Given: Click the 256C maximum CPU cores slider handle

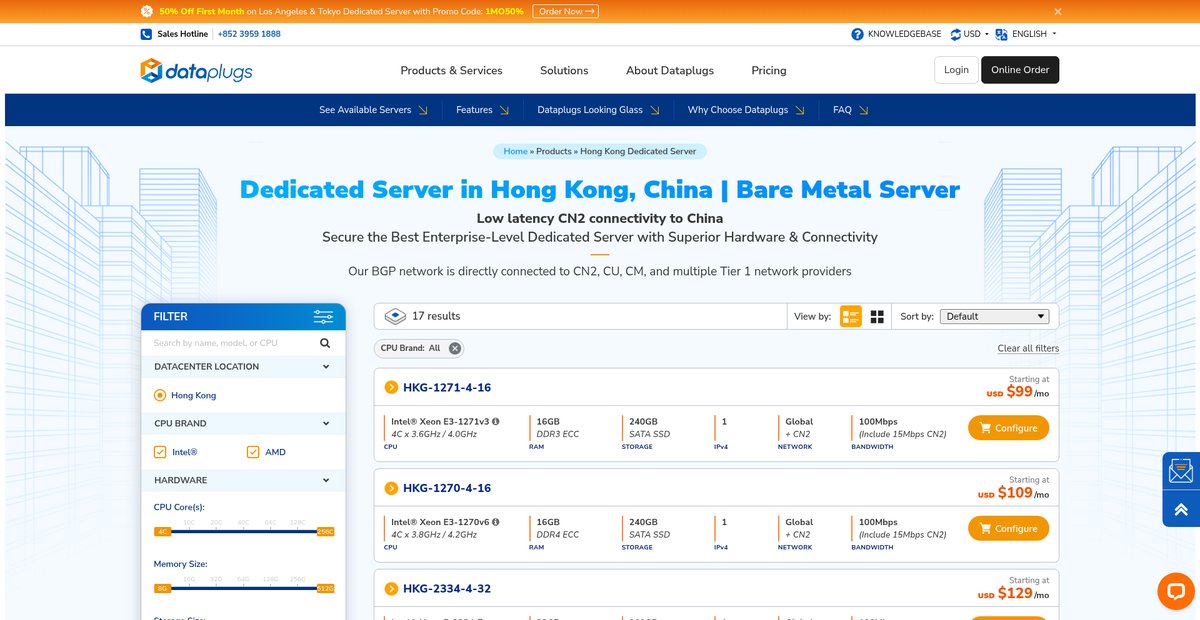Looking at the screenshot, I should pyautogui.click(x=325, y=531).
